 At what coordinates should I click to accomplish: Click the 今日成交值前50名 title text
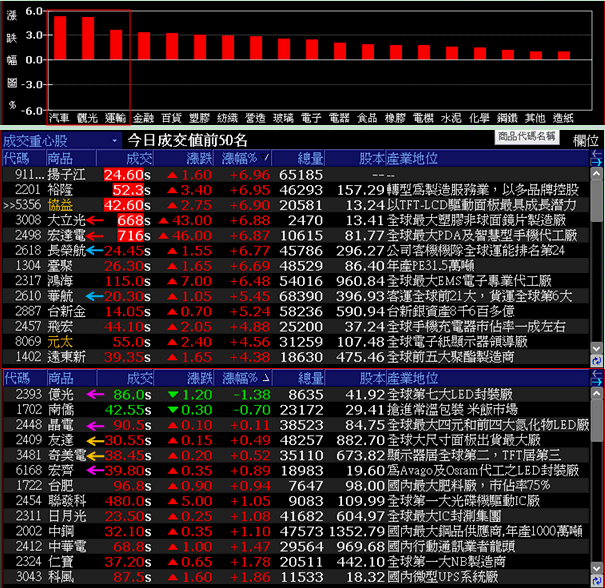188,140
